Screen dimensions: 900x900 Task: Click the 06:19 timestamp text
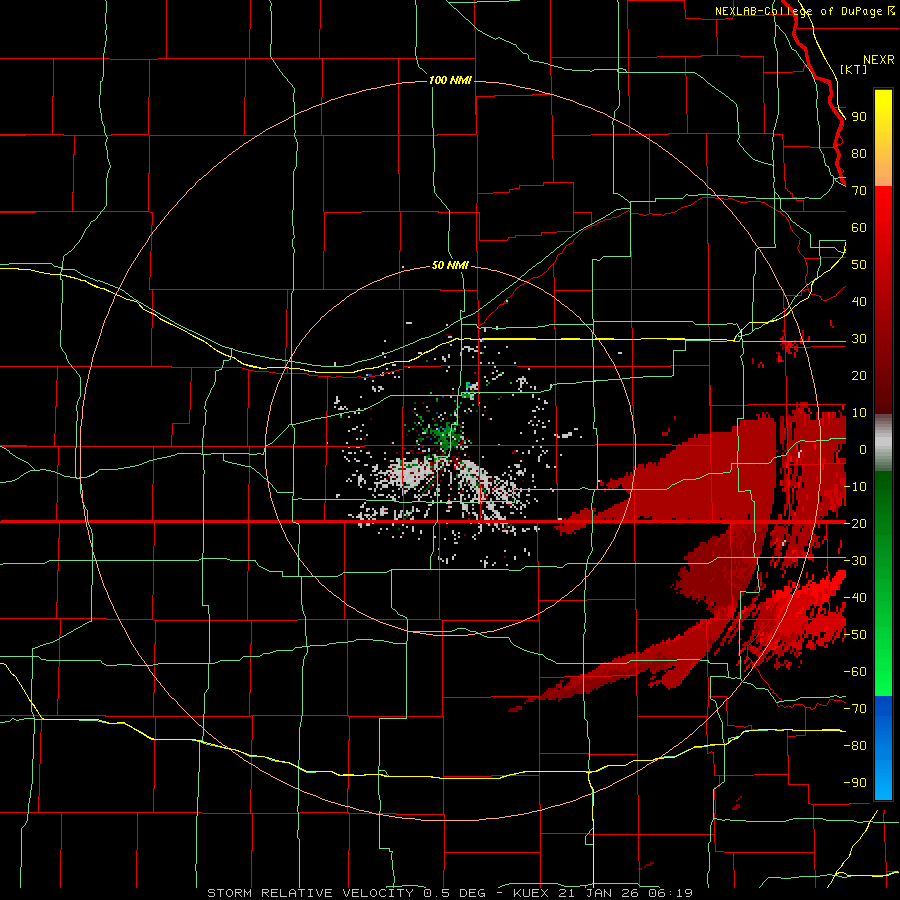click(x=670, y=893)
